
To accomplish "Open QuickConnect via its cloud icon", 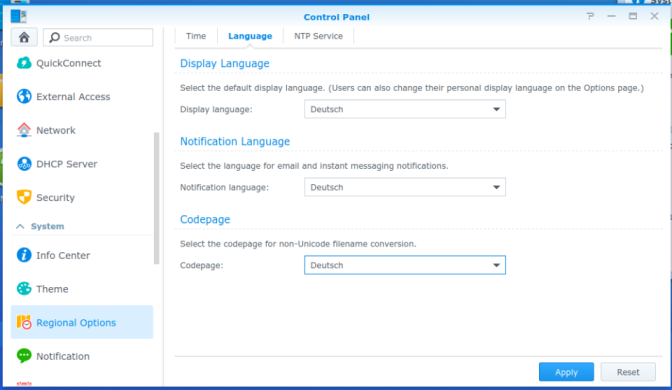I will [24, 63].
